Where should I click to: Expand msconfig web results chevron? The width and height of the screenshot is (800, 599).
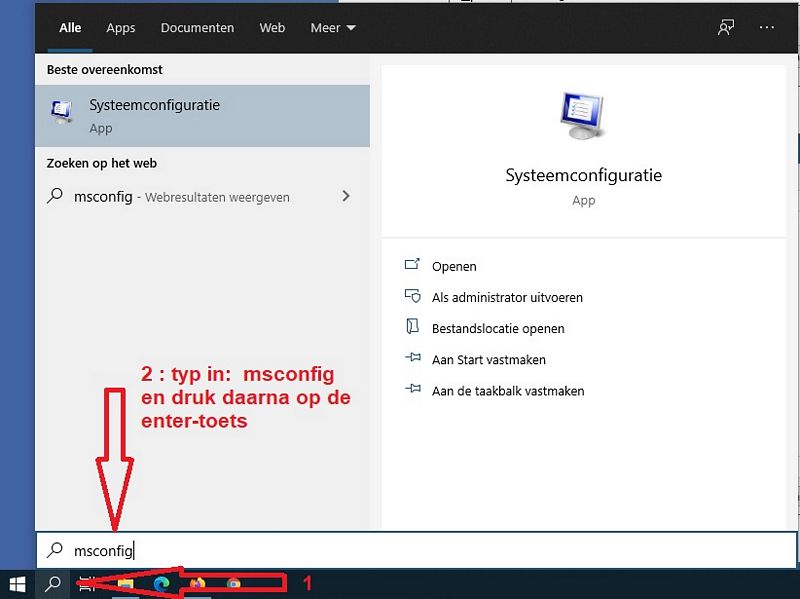346,196
